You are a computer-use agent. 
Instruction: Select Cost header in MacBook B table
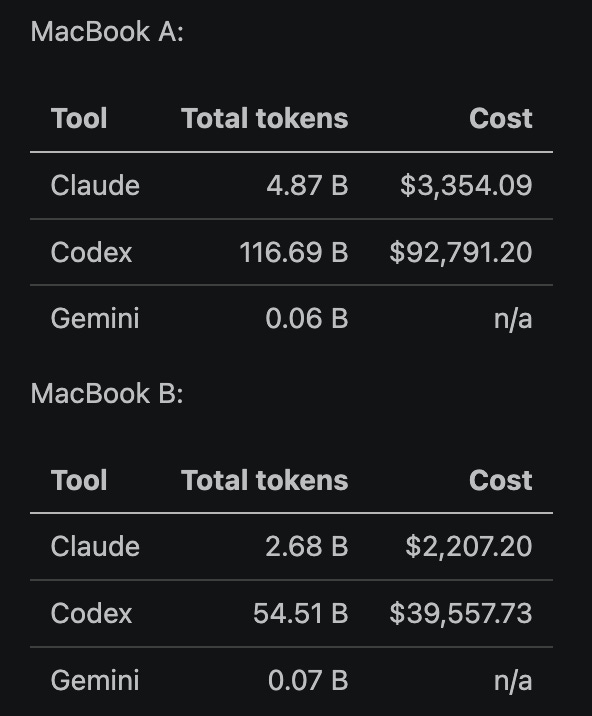(x=501, y=480)
